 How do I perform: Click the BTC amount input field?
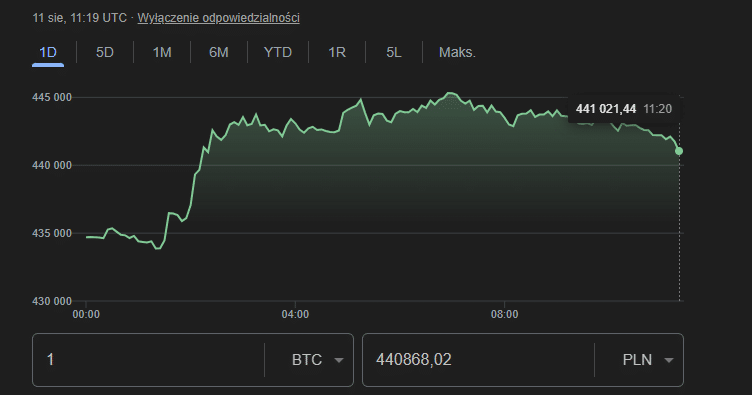coord(148,360)
